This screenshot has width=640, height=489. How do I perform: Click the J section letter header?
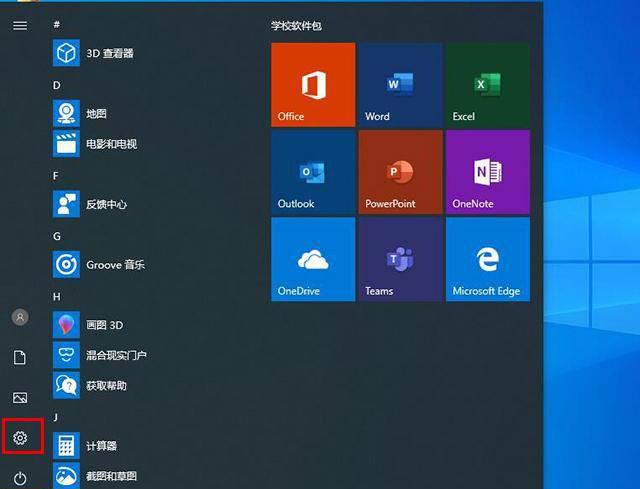[x=55, y=417]
